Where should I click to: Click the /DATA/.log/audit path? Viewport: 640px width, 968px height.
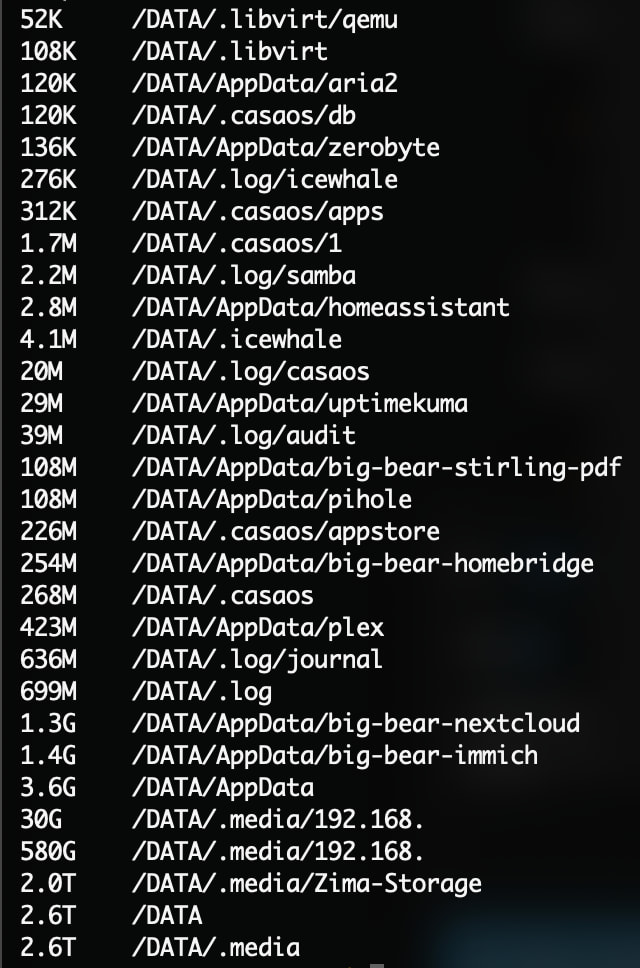pos(243,435)
